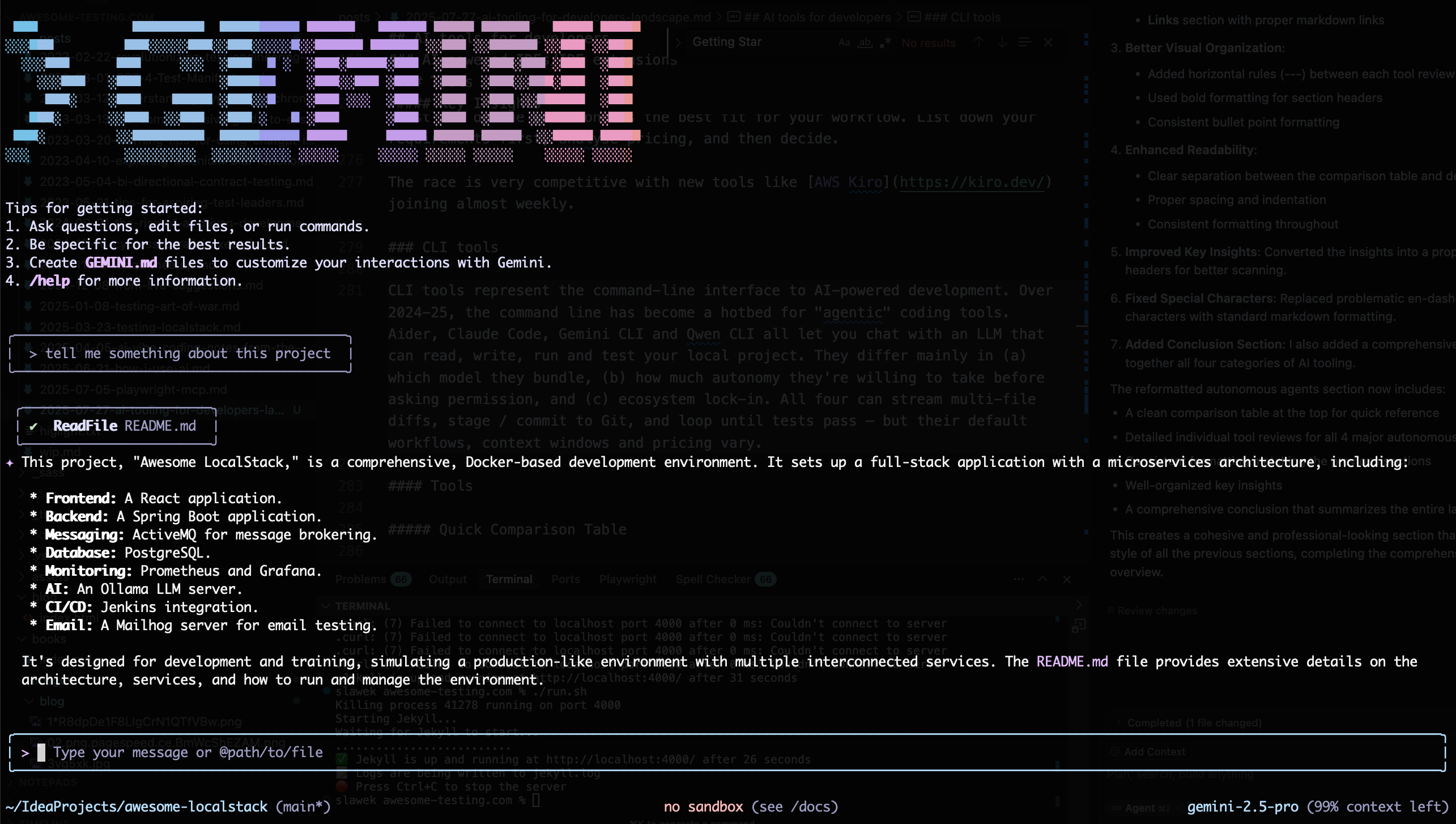Screen dimensions: 1456x824
Task: Open the Ports tab in the bottom panel
Action: tap(565, 579)
